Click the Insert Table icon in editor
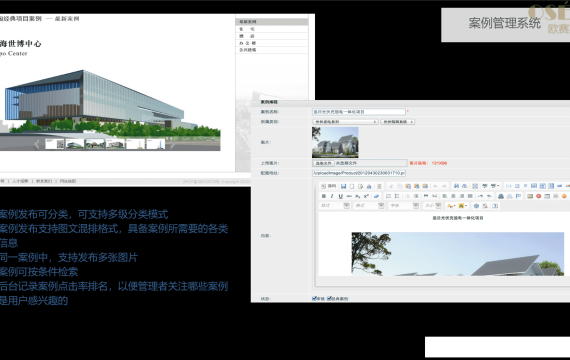This screenshot has height=360, width=570. 547,196
